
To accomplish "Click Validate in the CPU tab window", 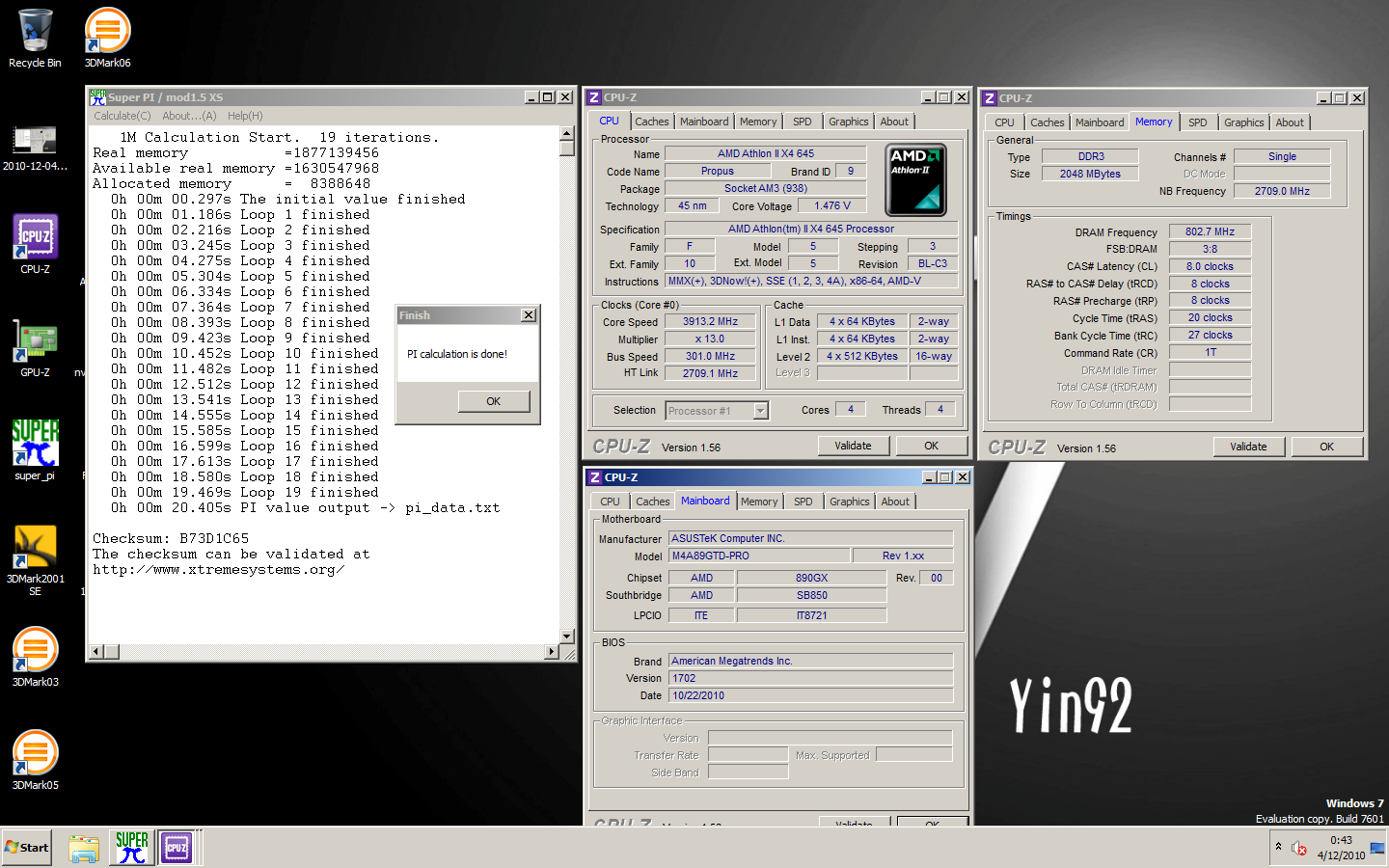I will pos(853,446).
